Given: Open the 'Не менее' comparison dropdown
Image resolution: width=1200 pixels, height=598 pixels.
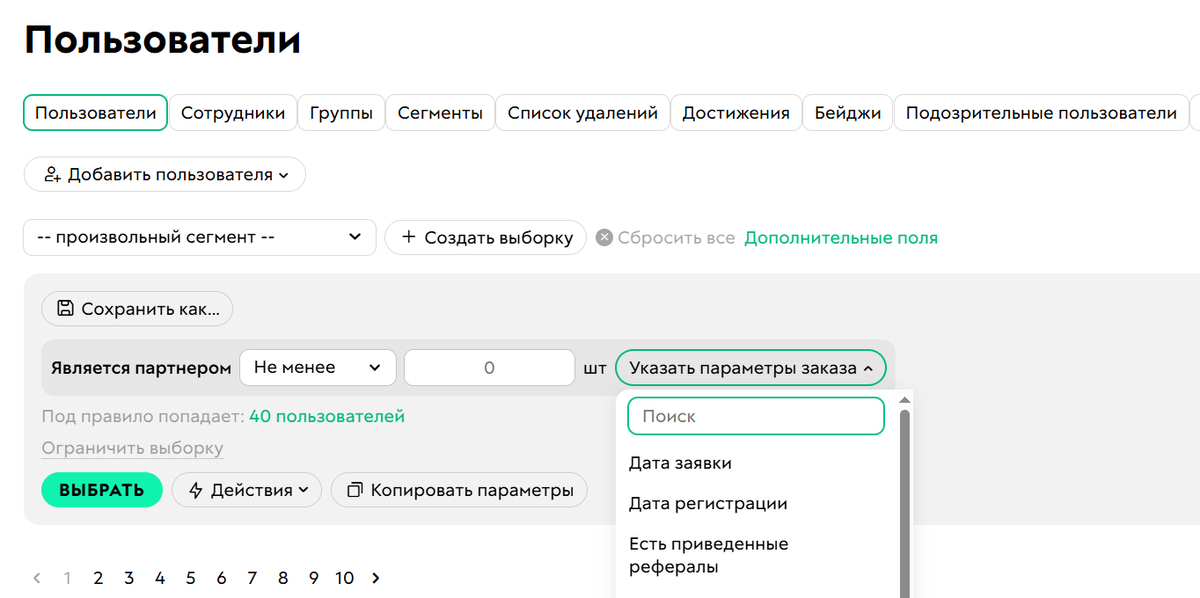Looking at the screenshot, I should pos(318,367).
